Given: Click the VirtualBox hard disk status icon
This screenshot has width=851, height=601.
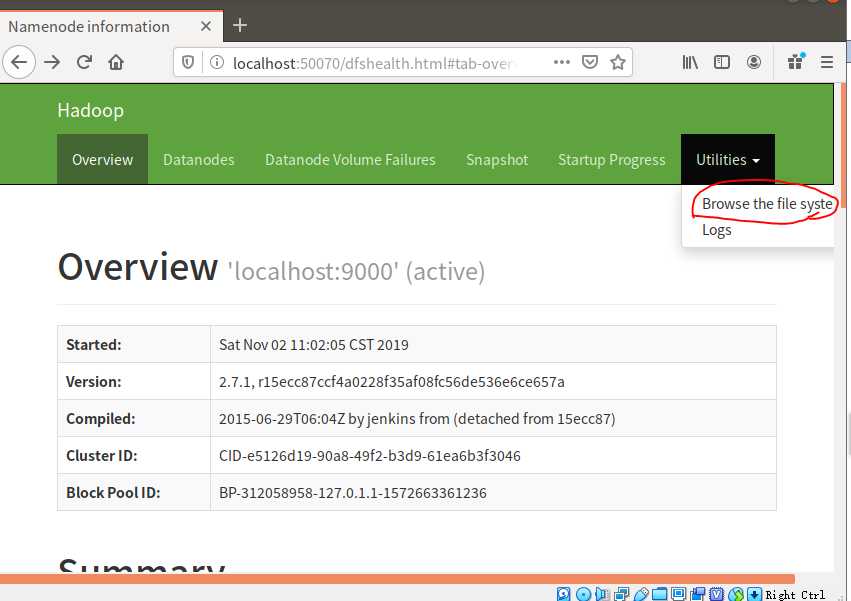Looking at the screenshot, I should pyautogui.click(x=563, y=594).
